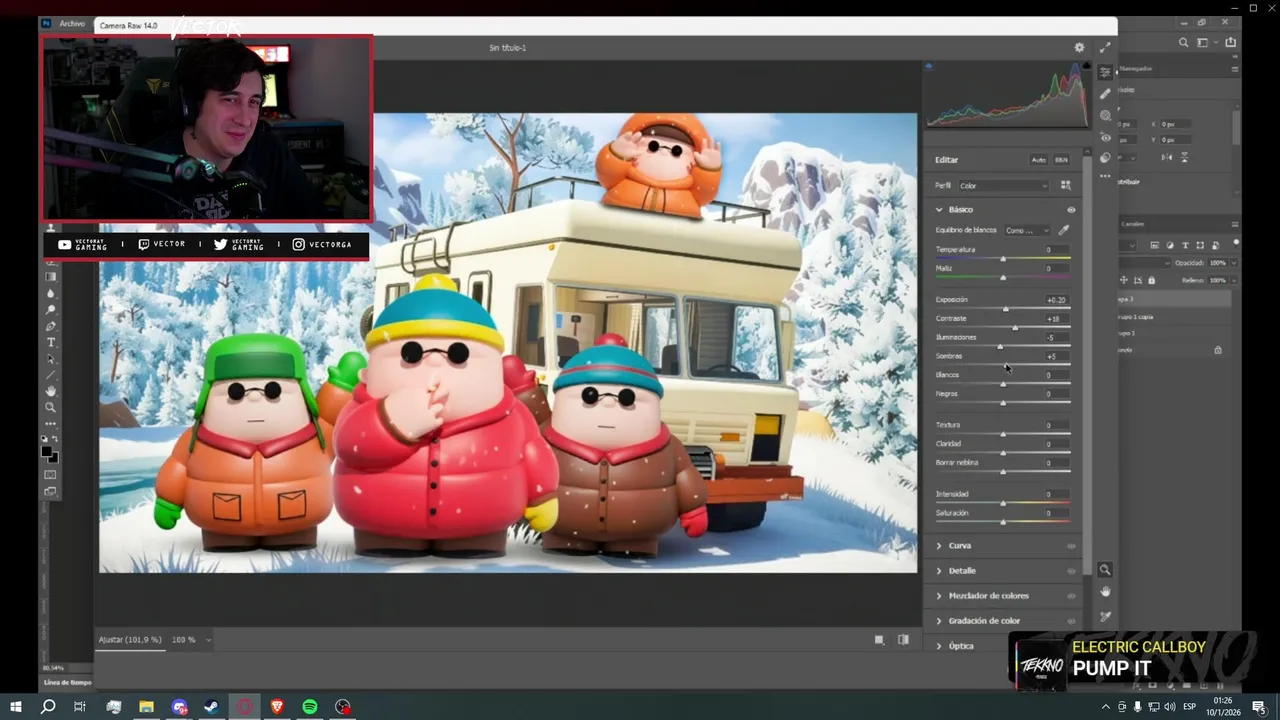This screenshot has width=1280, height=720.
Task: Toggle highlight clipping warning on histogram
Action: click(x=1086, y=67)
